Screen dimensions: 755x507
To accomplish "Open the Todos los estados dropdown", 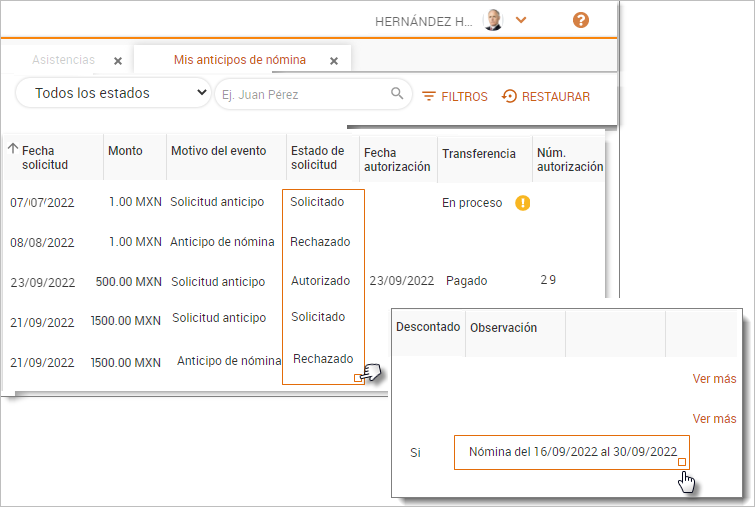I will click(112, 94).
